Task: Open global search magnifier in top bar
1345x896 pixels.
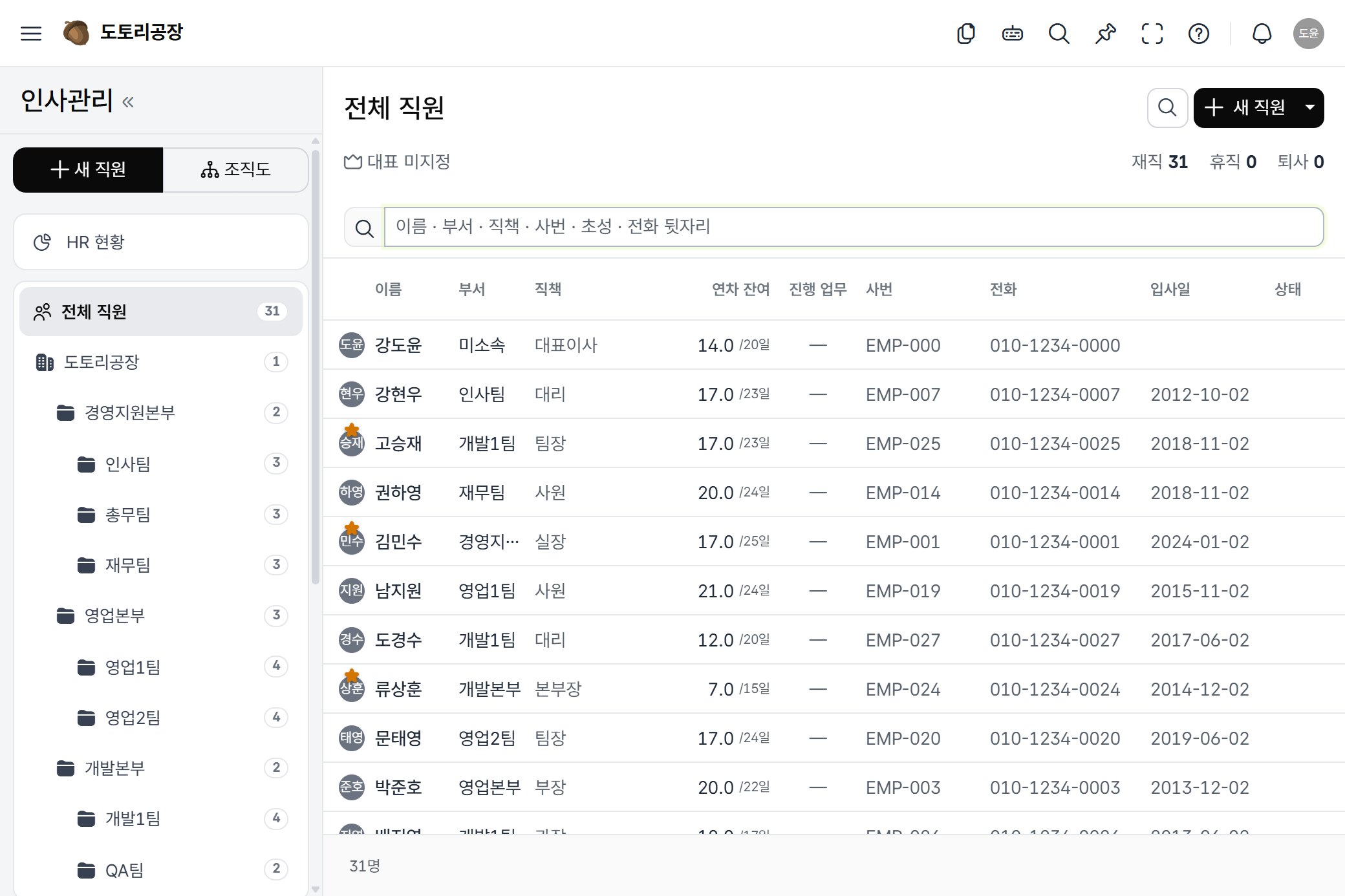Action: [1059, 33]
